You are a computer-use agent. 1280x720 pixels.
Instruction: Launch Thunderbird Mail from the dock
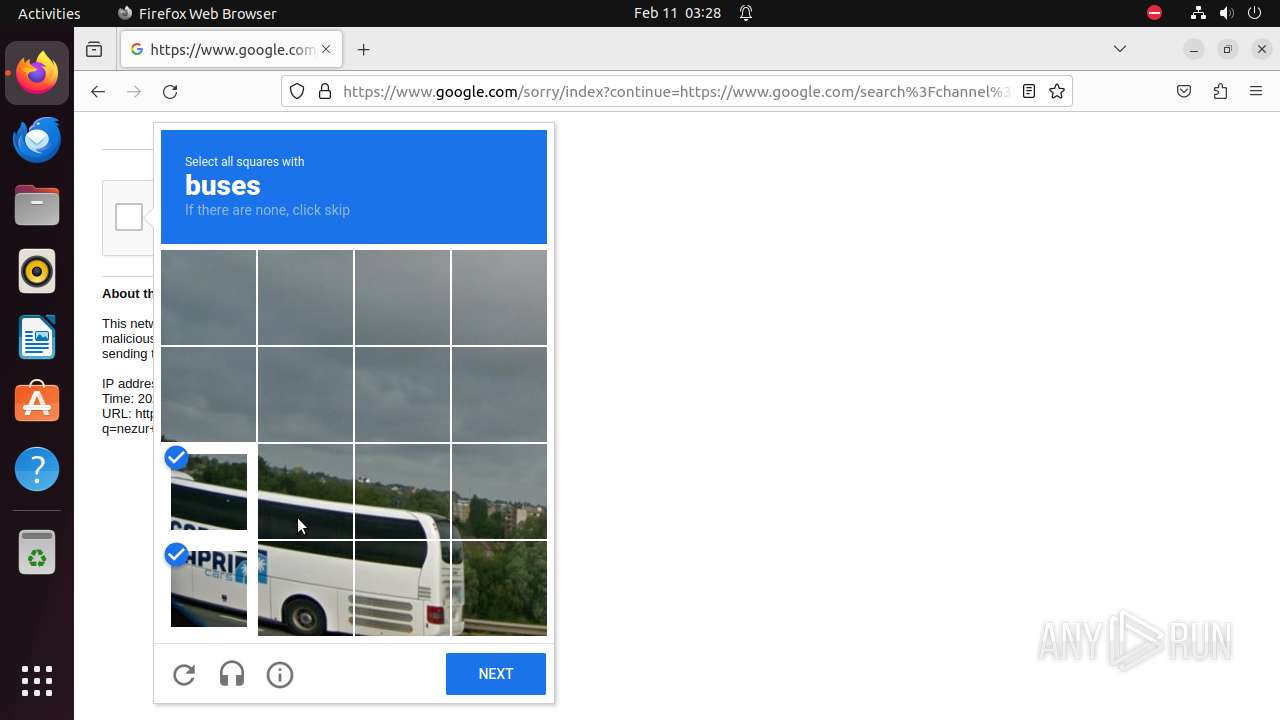point(37,139)
